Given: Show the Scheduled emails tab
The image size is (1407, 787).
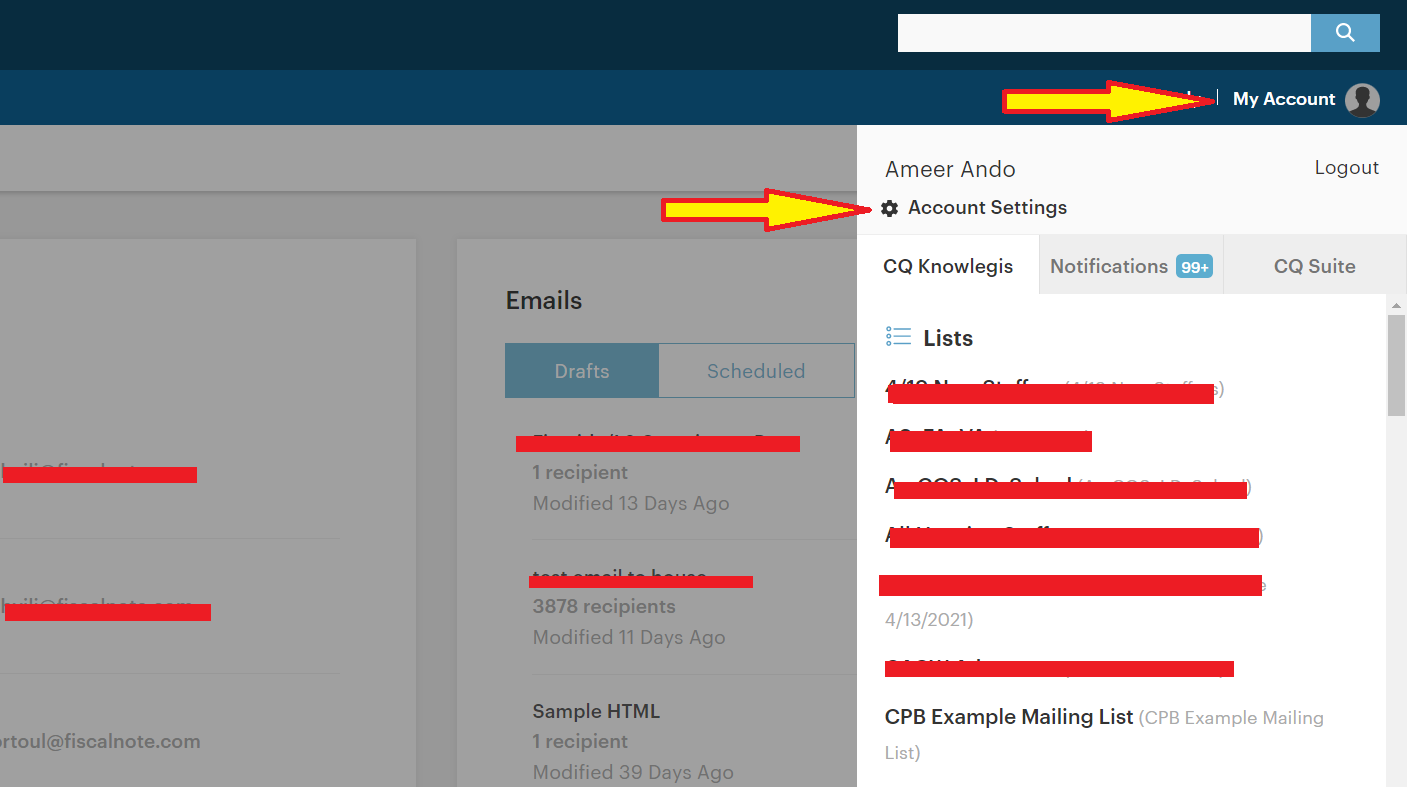Looking at the screenshot, I should 755,371.
